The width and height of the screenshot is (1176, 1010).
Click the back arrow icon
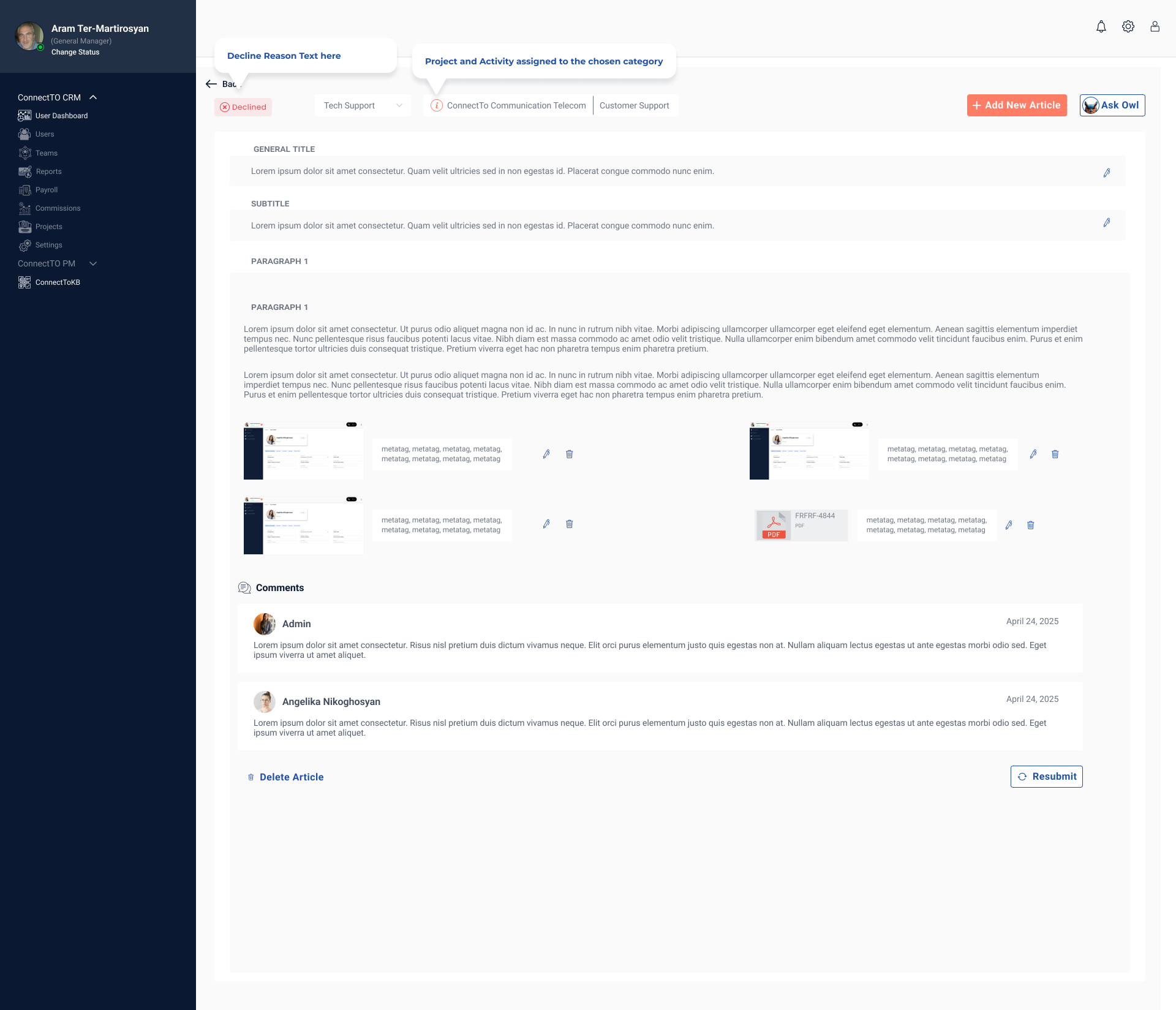pos(211,84)
